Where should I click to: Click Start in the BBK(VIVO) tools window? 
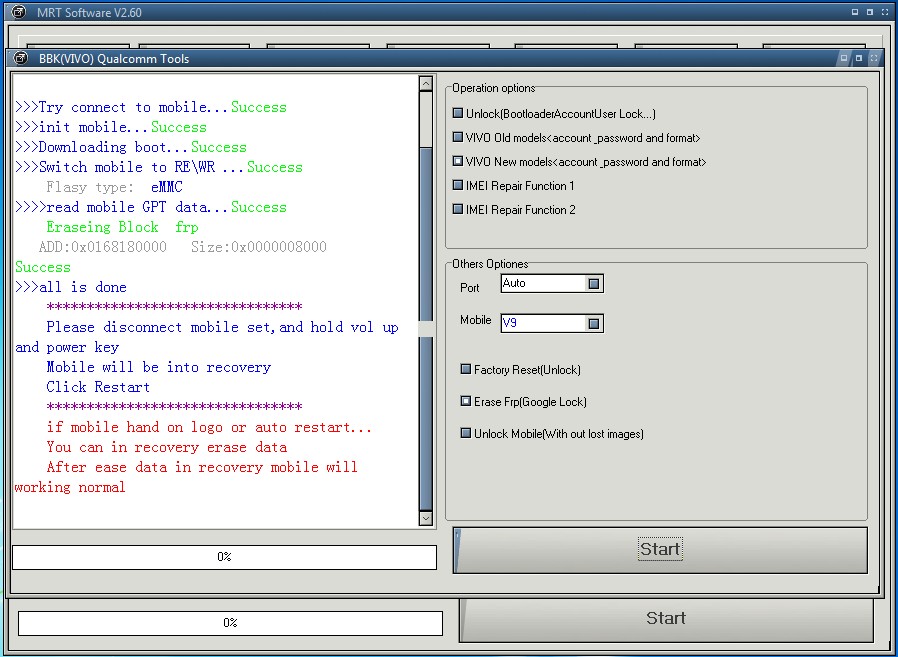[x=660, y=550]
